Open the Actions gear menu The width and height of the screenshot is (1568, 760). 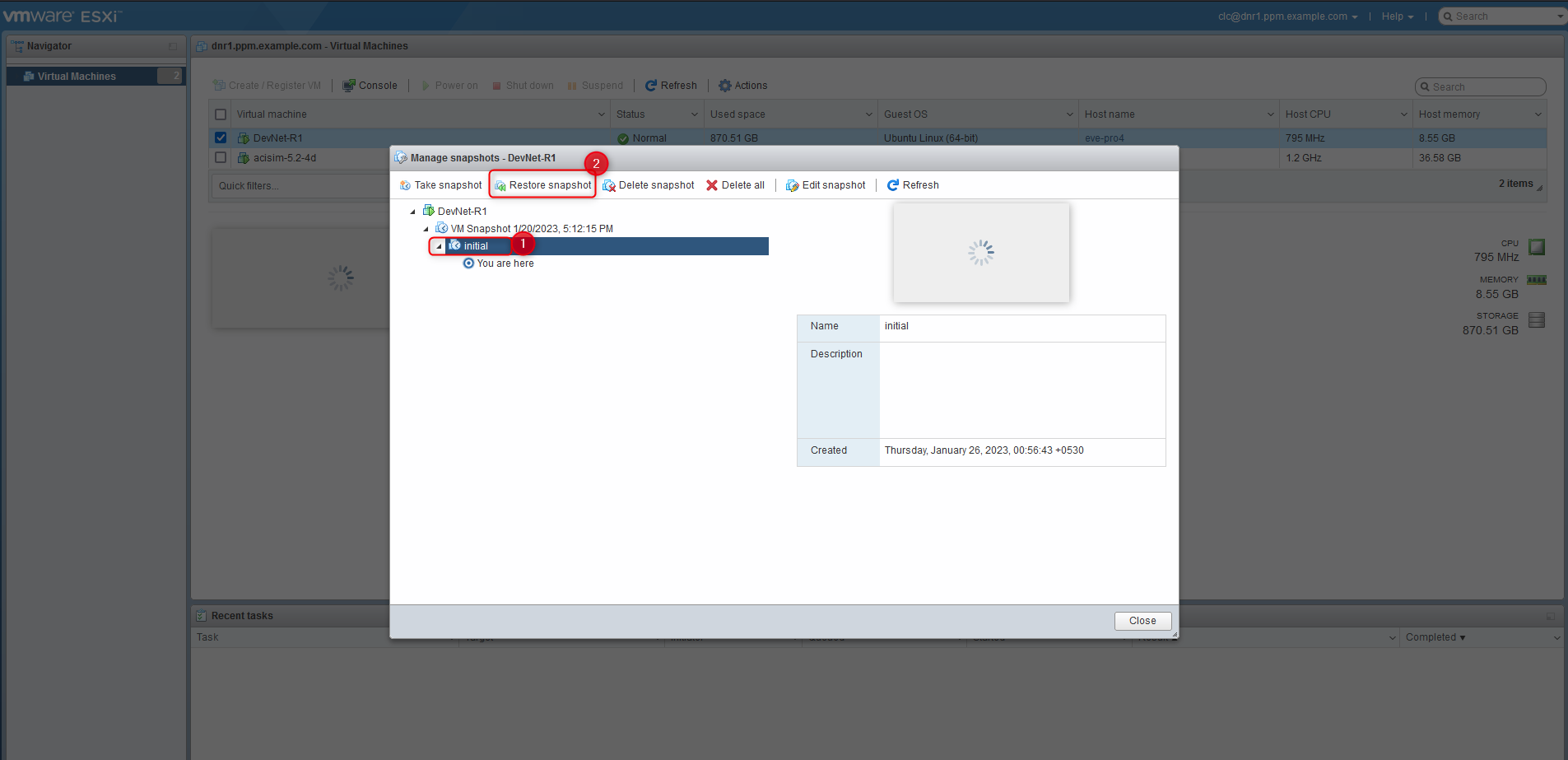point(742,86)
